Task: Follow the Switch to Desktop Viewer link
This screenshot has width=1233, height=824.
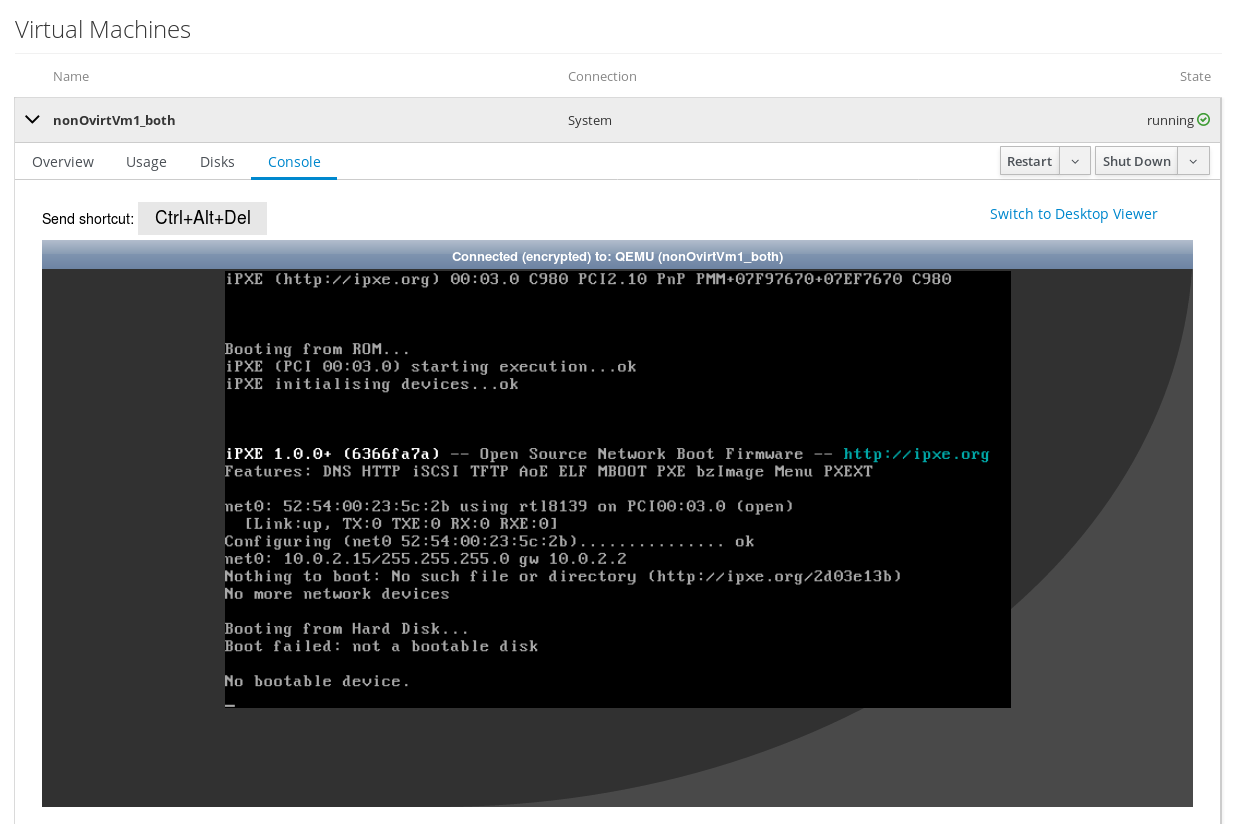Action: click(x=1073, y=214)
